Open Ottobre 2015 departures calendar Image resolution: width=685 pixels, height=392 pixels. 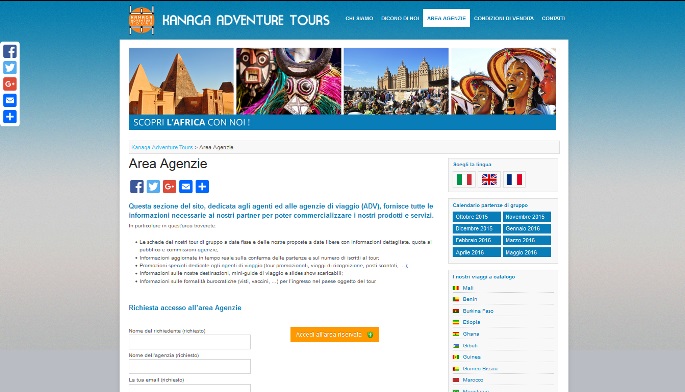tap(477, 217)
